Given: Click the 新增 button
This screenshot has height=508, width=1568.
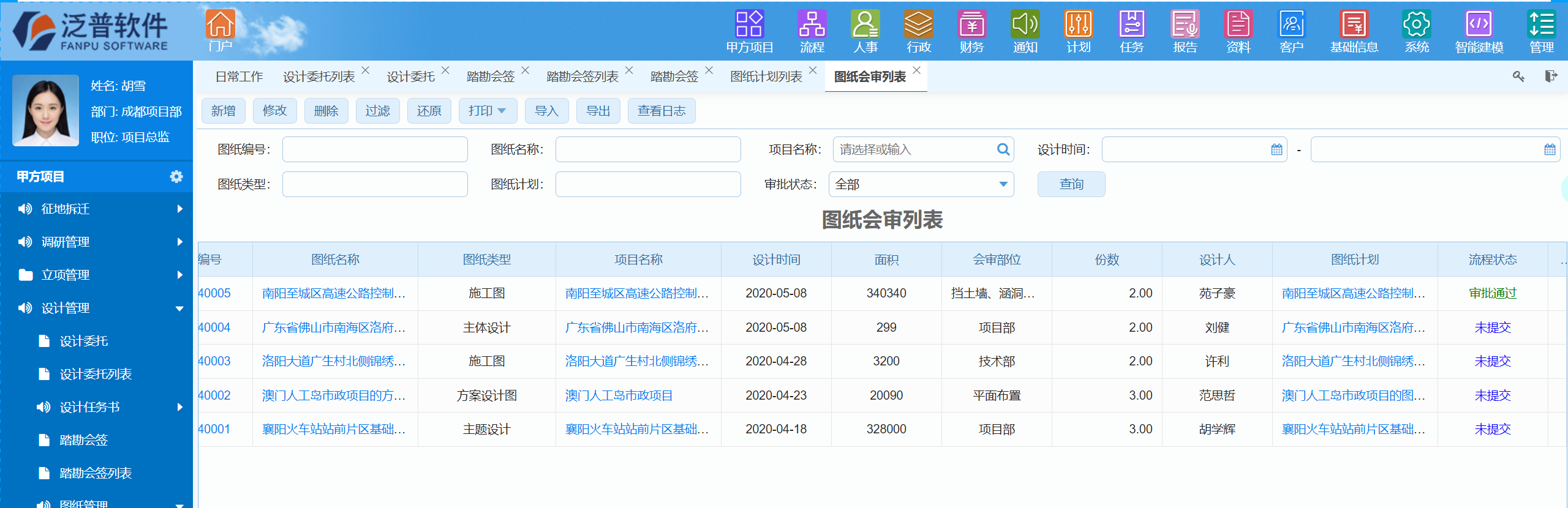Looking at the screenshot, I should tap(223, 111).
